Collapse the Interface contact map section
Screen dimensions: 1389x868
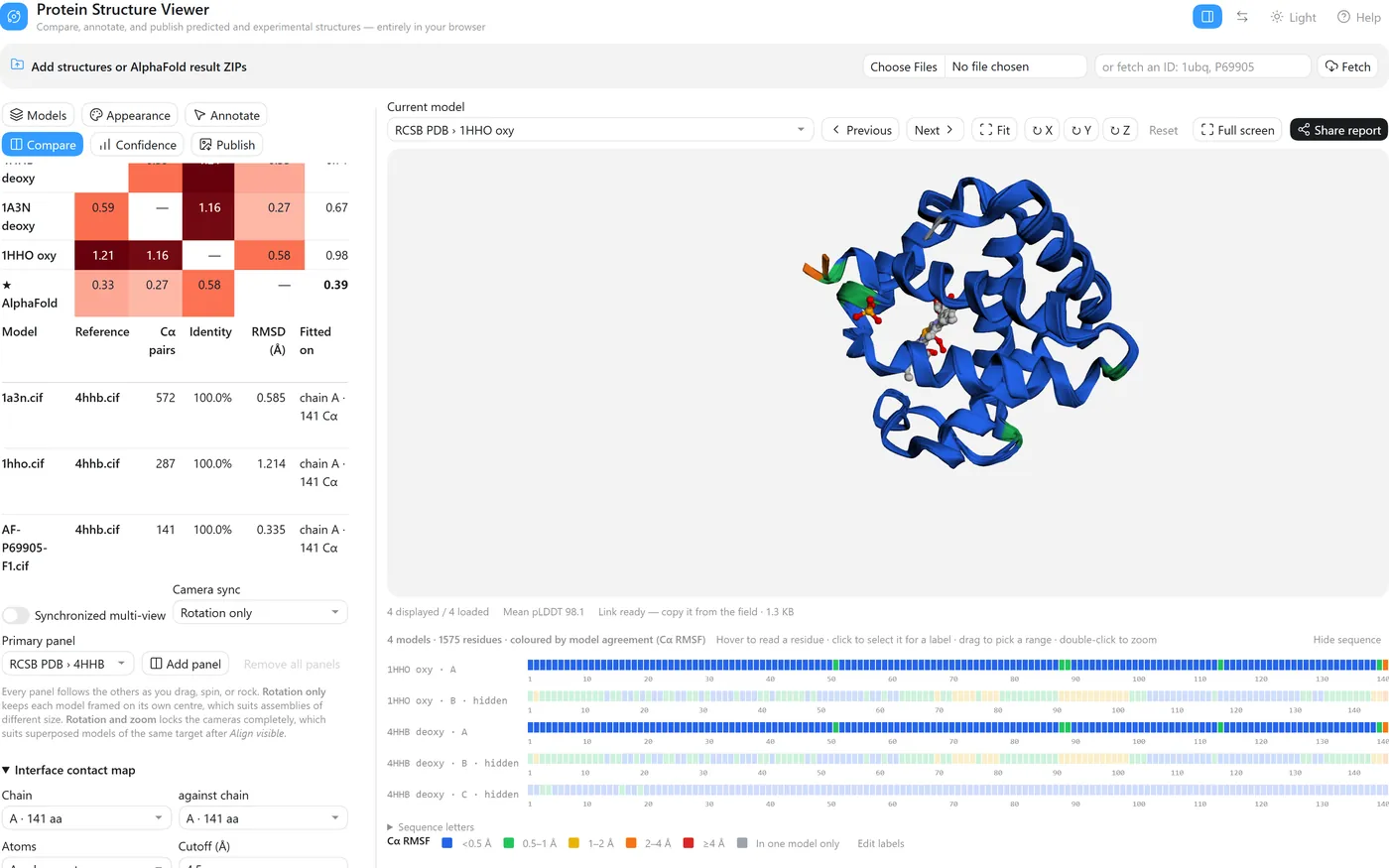click(x=68, y=770)
